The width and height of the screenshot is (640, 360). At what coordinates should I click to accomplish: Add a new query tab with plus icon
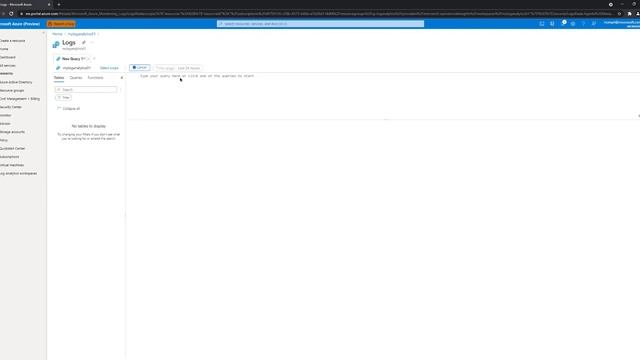click(94, 59)
